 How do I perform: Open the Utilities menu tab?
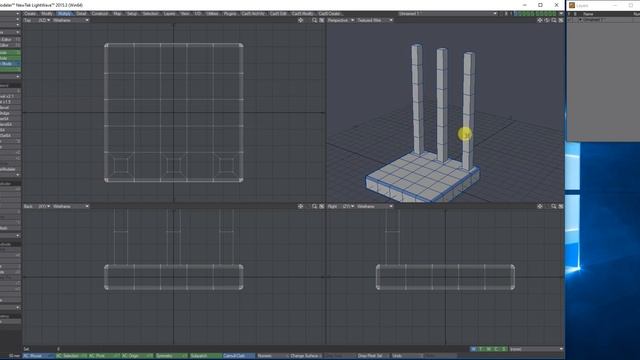point(212,13)
